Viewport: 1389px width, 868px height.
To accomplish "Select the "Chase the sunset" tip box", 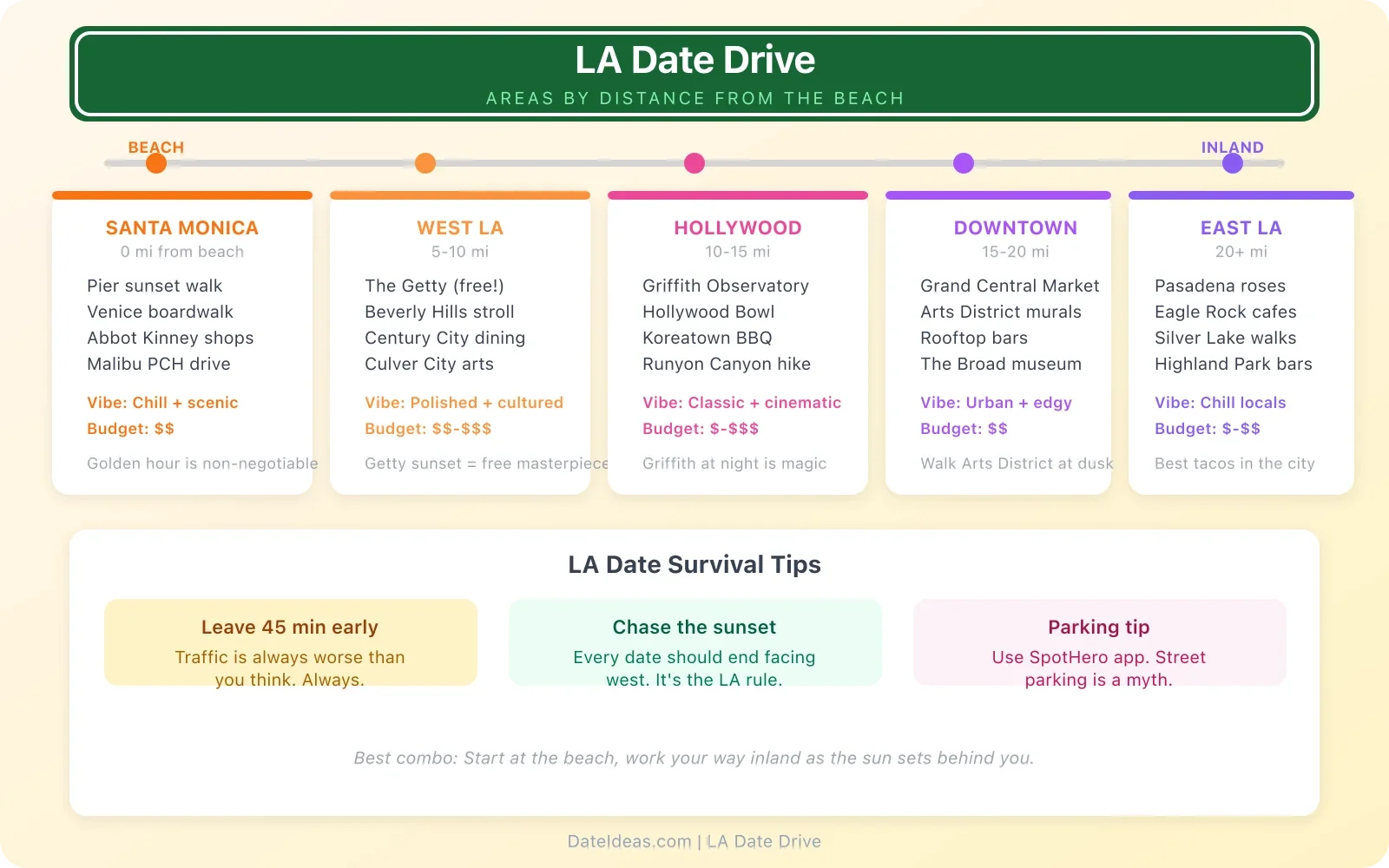I will (694, 642).
